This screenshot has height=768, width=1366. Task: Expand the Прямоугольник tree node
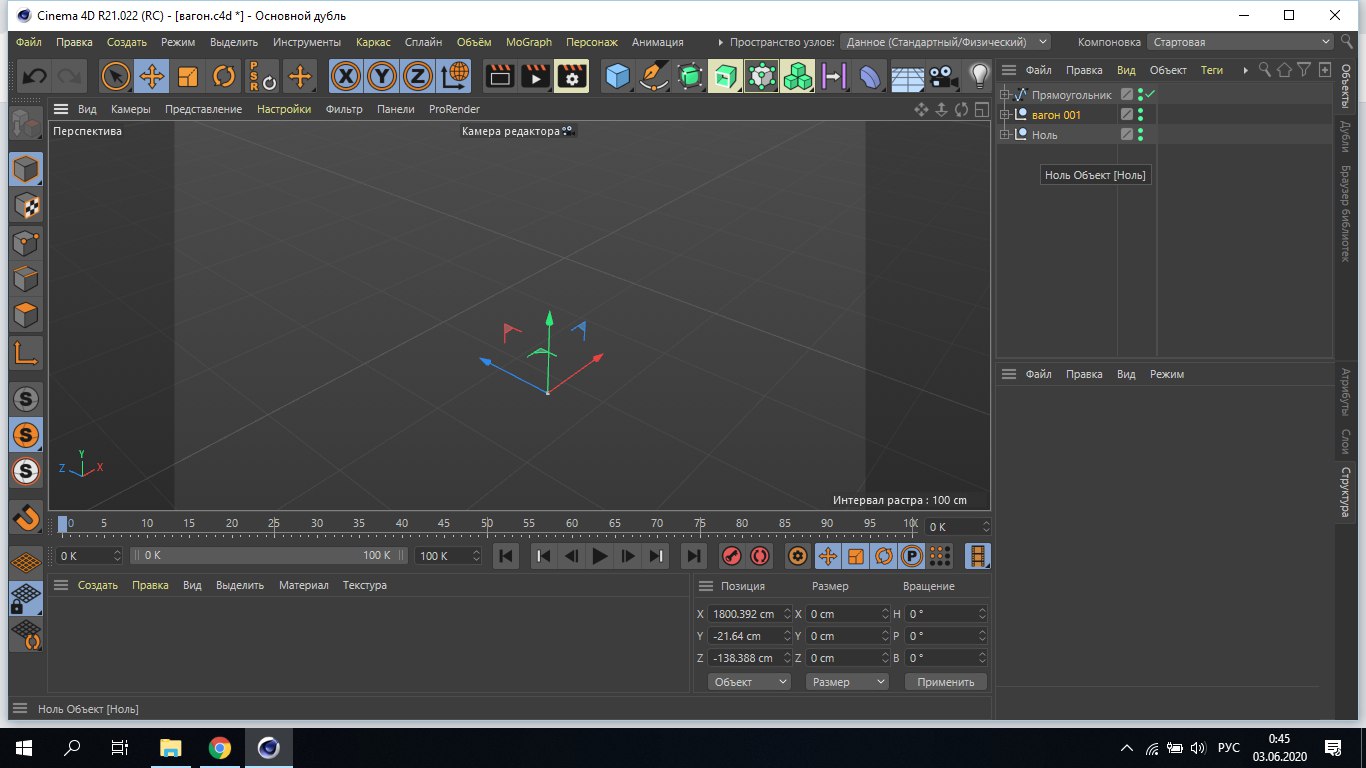point(1005,95)
